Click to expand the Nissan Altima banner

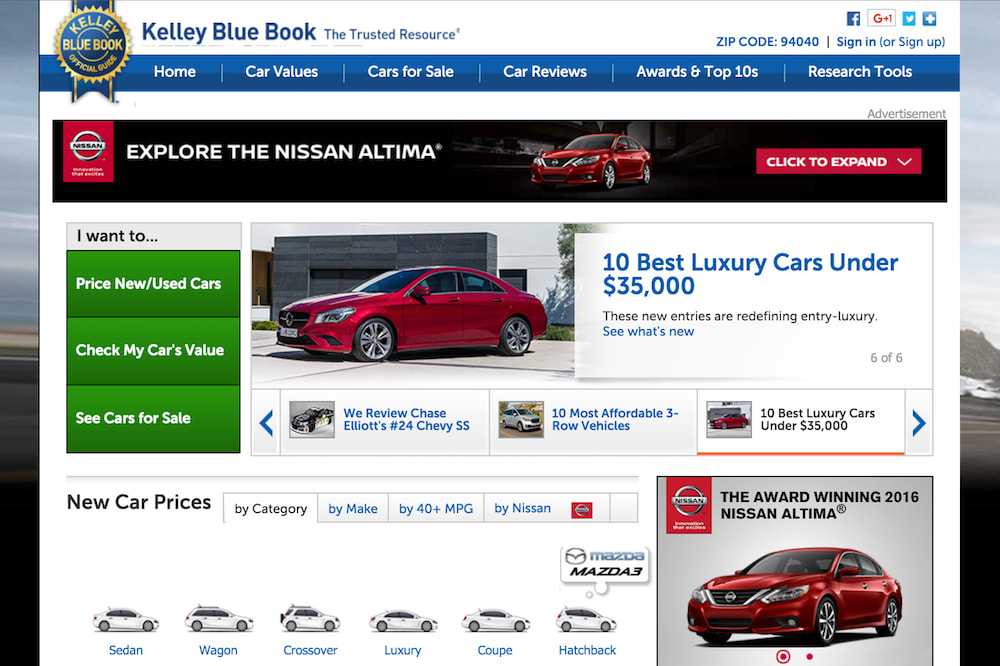839,161
